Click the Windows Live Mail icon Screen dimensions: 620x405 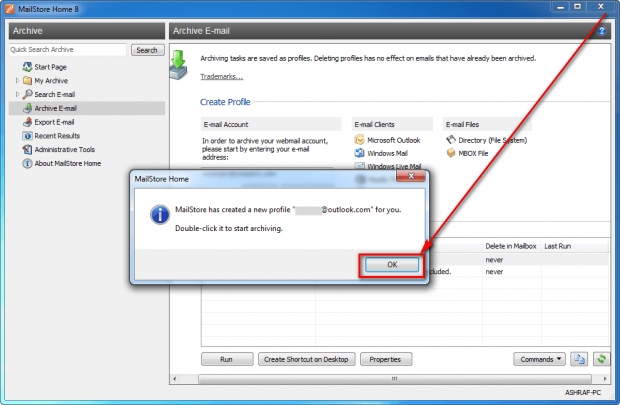coord(359,166)
